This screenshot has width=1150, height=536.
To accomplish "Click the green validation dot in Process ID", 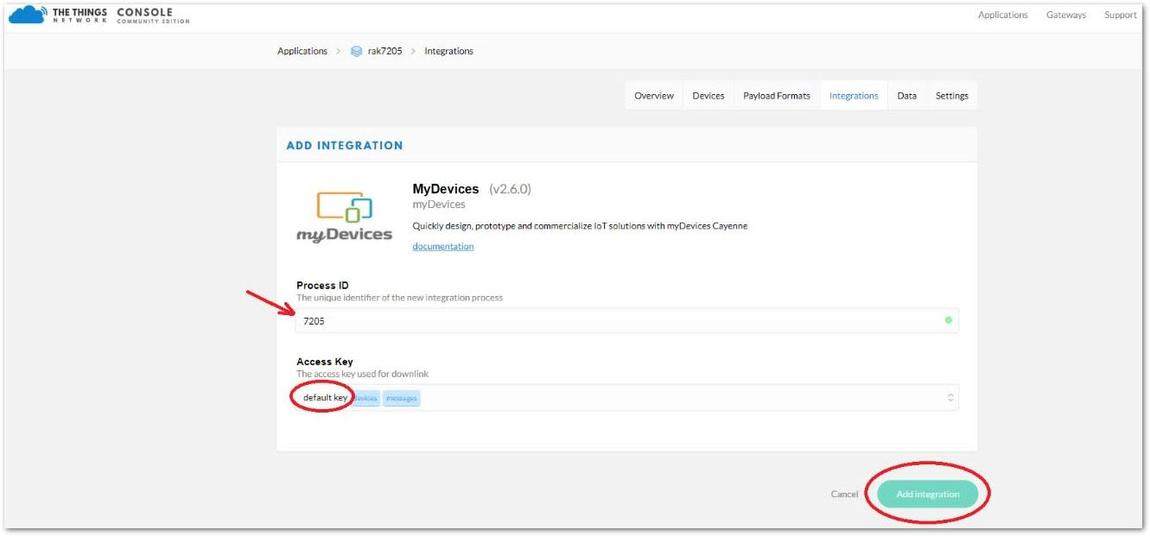I will tap(948, 320).
